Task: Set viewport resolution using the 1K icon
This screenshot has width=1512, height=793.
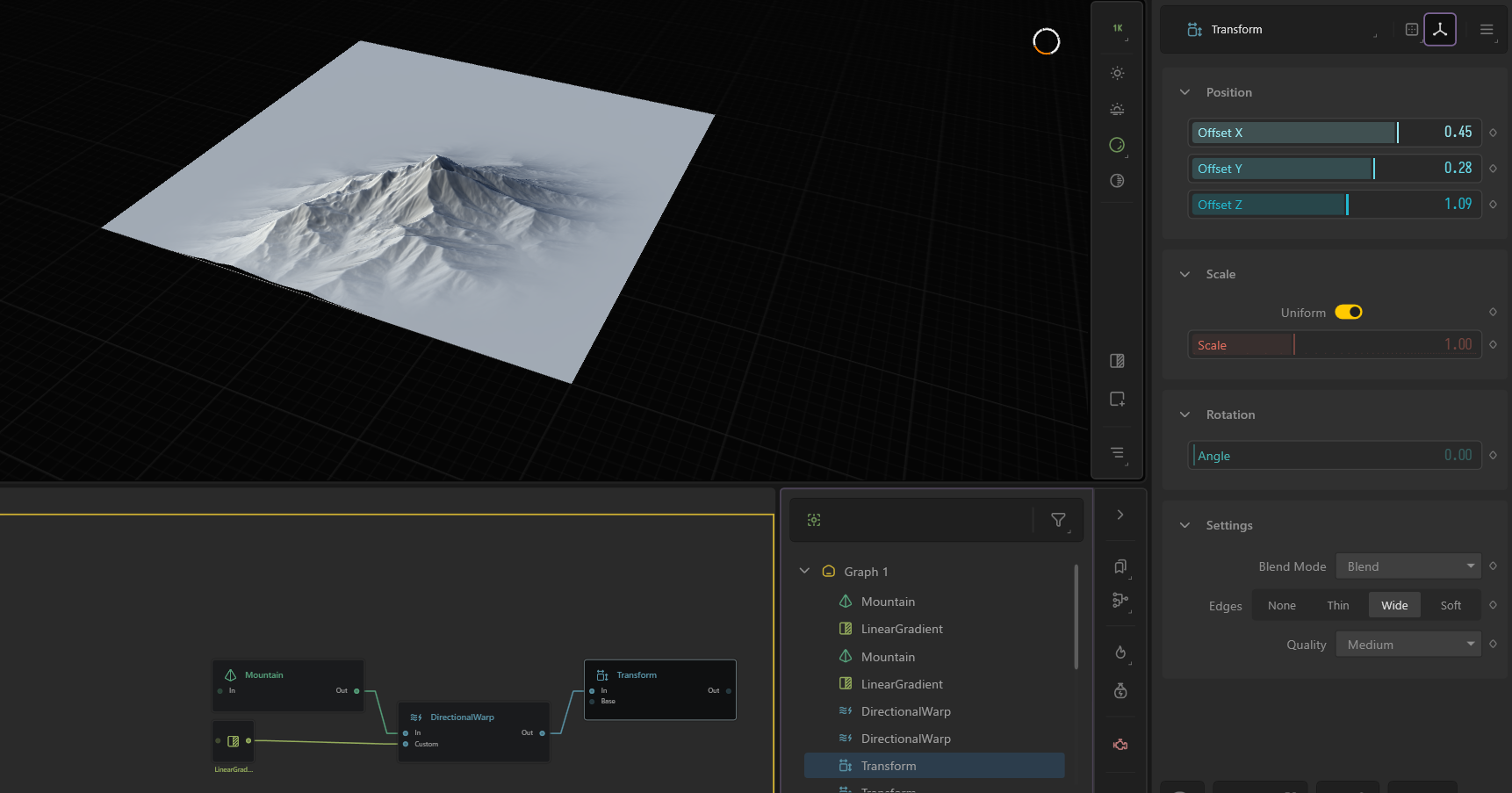Action: [x=1116, y=27]
